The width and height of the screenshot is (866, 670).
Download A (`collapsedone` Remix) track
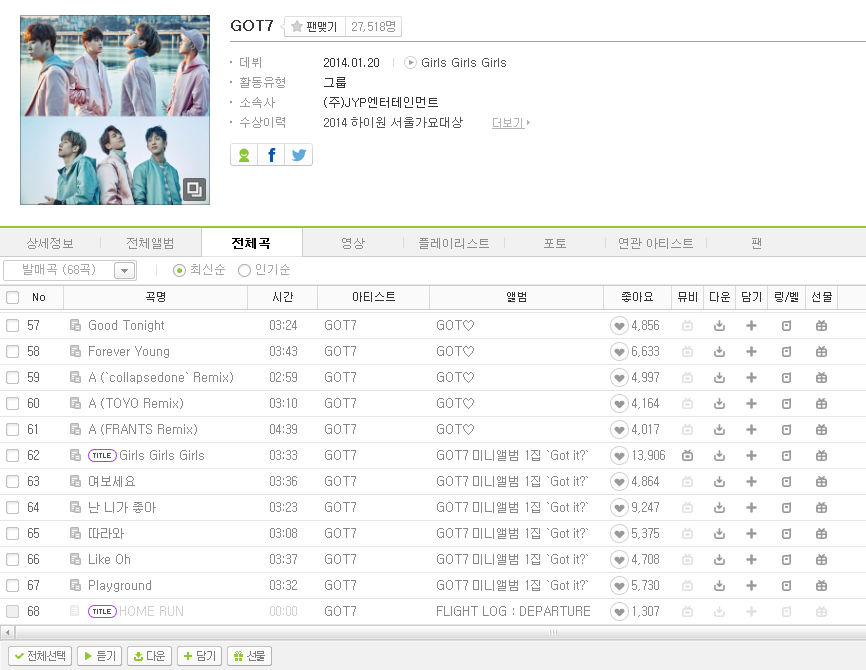click(719, 378)
